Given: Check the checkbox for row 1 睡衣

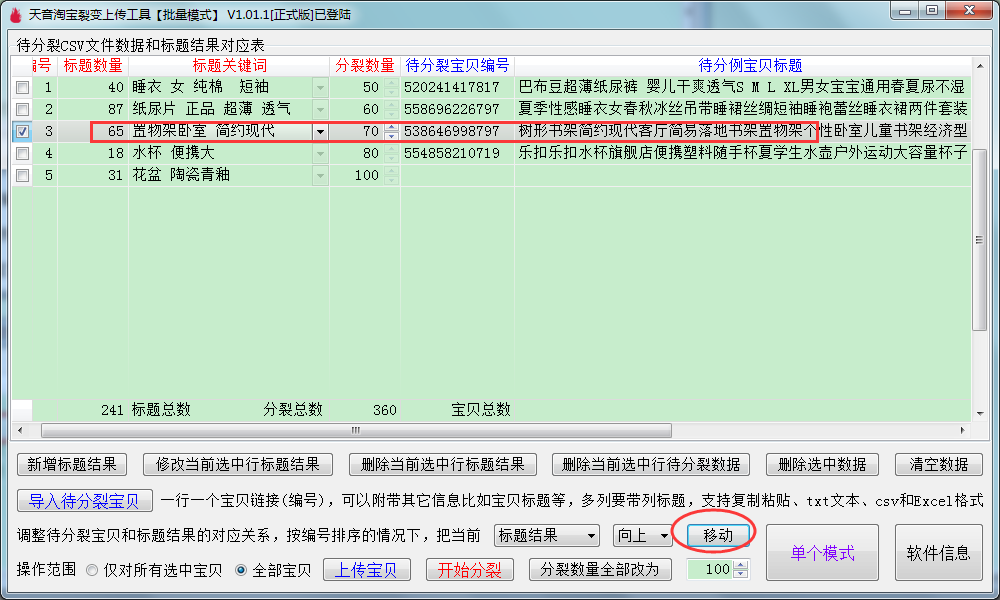Looking at the screenshot, I should tap(22, 88).
